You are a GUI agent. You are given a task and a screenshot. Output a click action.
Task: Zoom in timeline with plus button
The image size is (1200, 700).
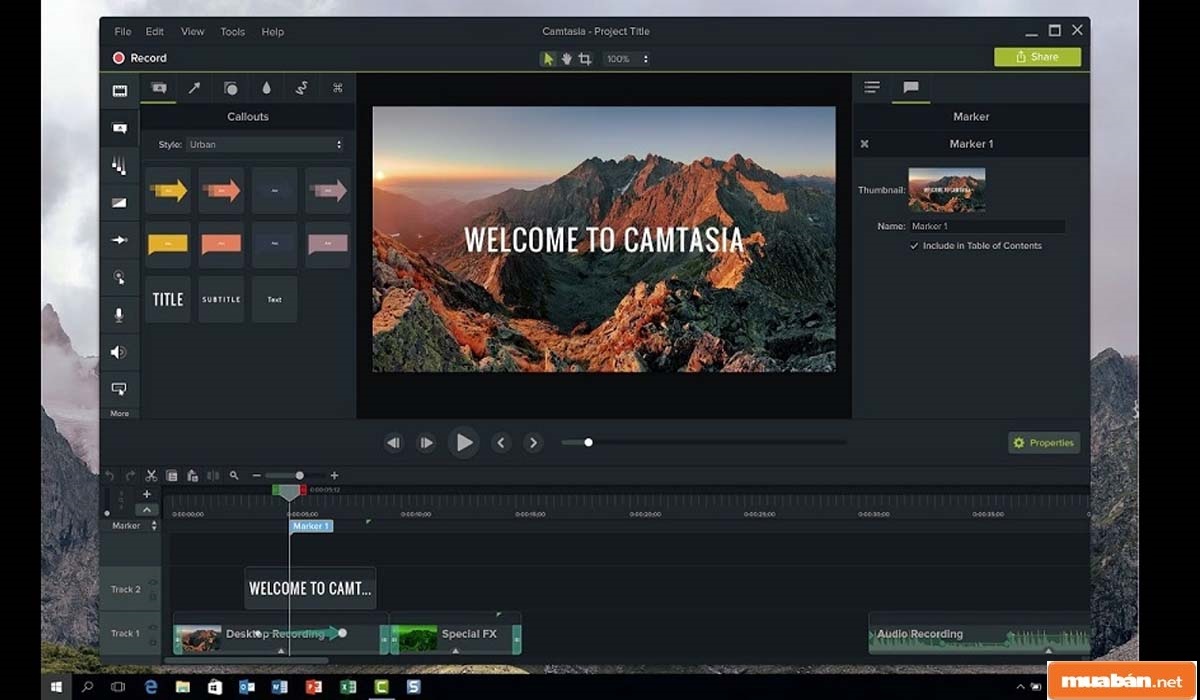pos(334,476)
